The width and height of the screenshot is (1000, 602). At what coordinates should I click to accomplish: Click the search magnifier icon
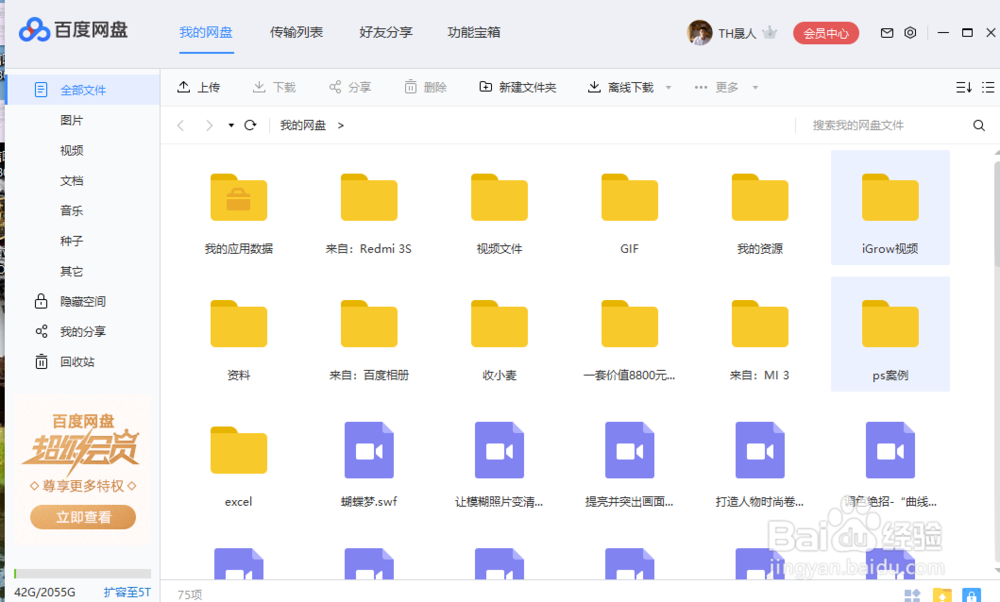pyautogui.click(x=979, y=125)
